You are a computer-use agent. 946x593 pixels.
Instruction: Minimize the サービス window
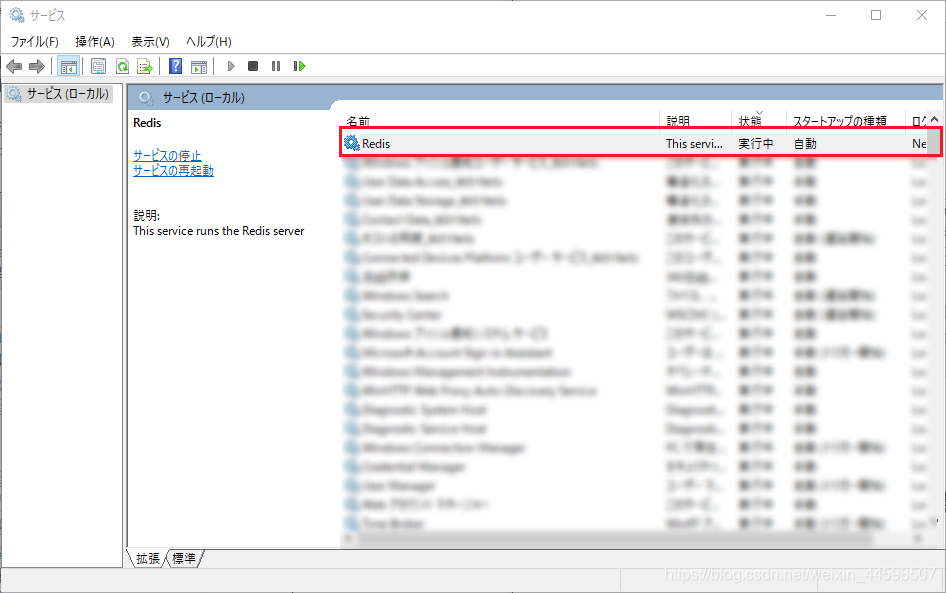(831, 15)
